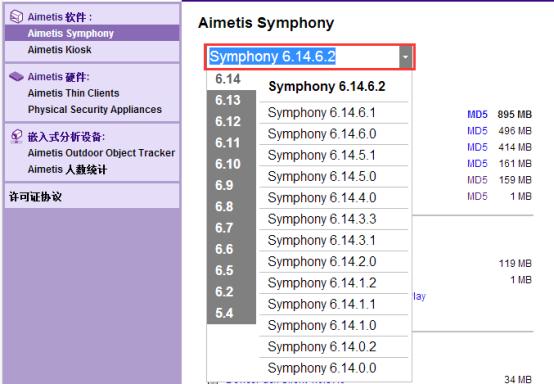
Task: Click MD5 link beside 895 MB
Action: 477,114
